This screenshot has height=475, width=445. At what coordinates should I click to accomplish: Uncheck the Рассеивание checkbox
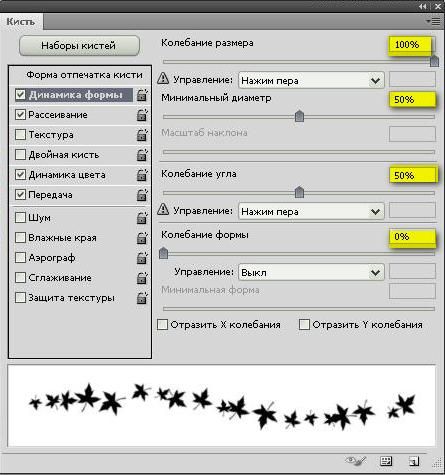pos(20,115)
